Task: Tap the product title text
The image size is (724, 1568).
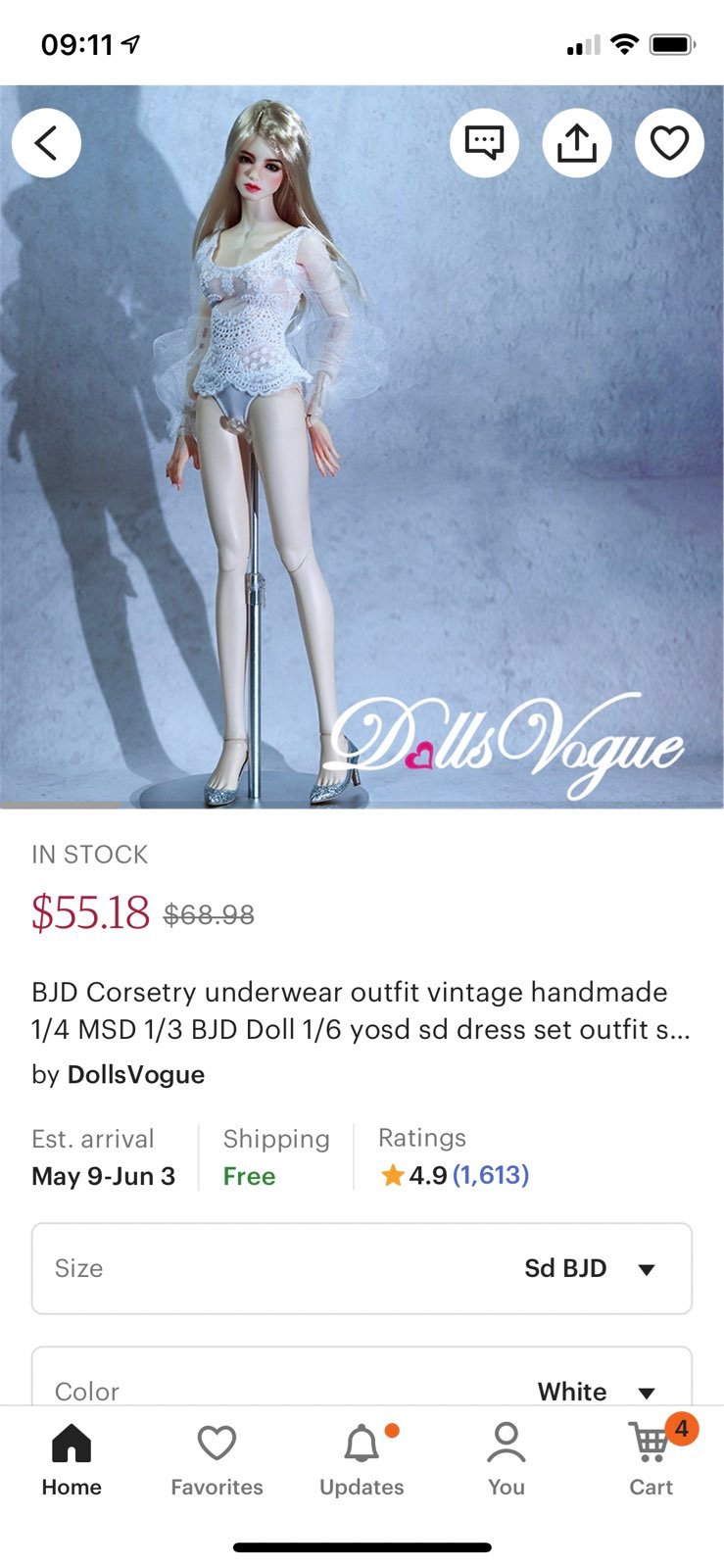Action: 361,1010
